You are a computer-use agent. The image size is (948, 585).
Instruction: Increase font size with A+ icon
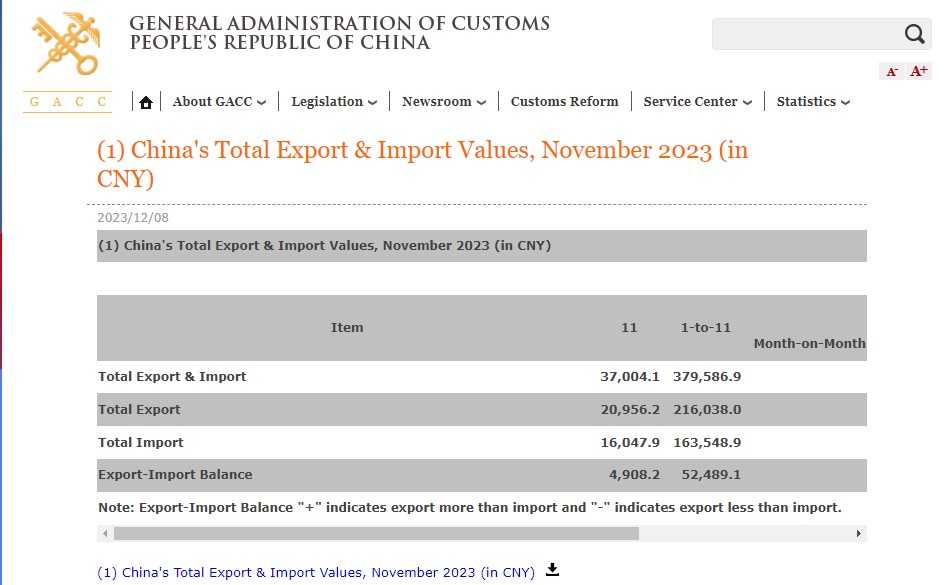click(x=918, y=72)
